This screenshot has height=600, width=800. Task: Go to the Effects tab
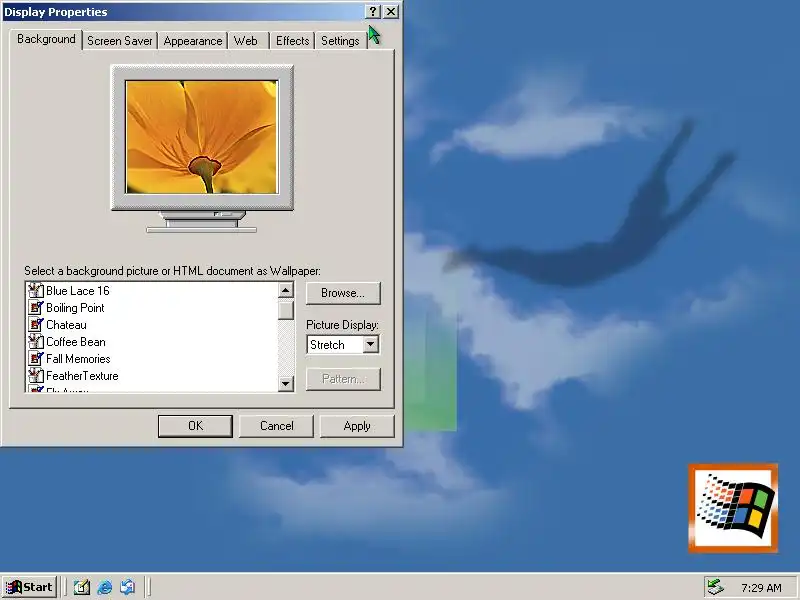(x=292, y=41)
